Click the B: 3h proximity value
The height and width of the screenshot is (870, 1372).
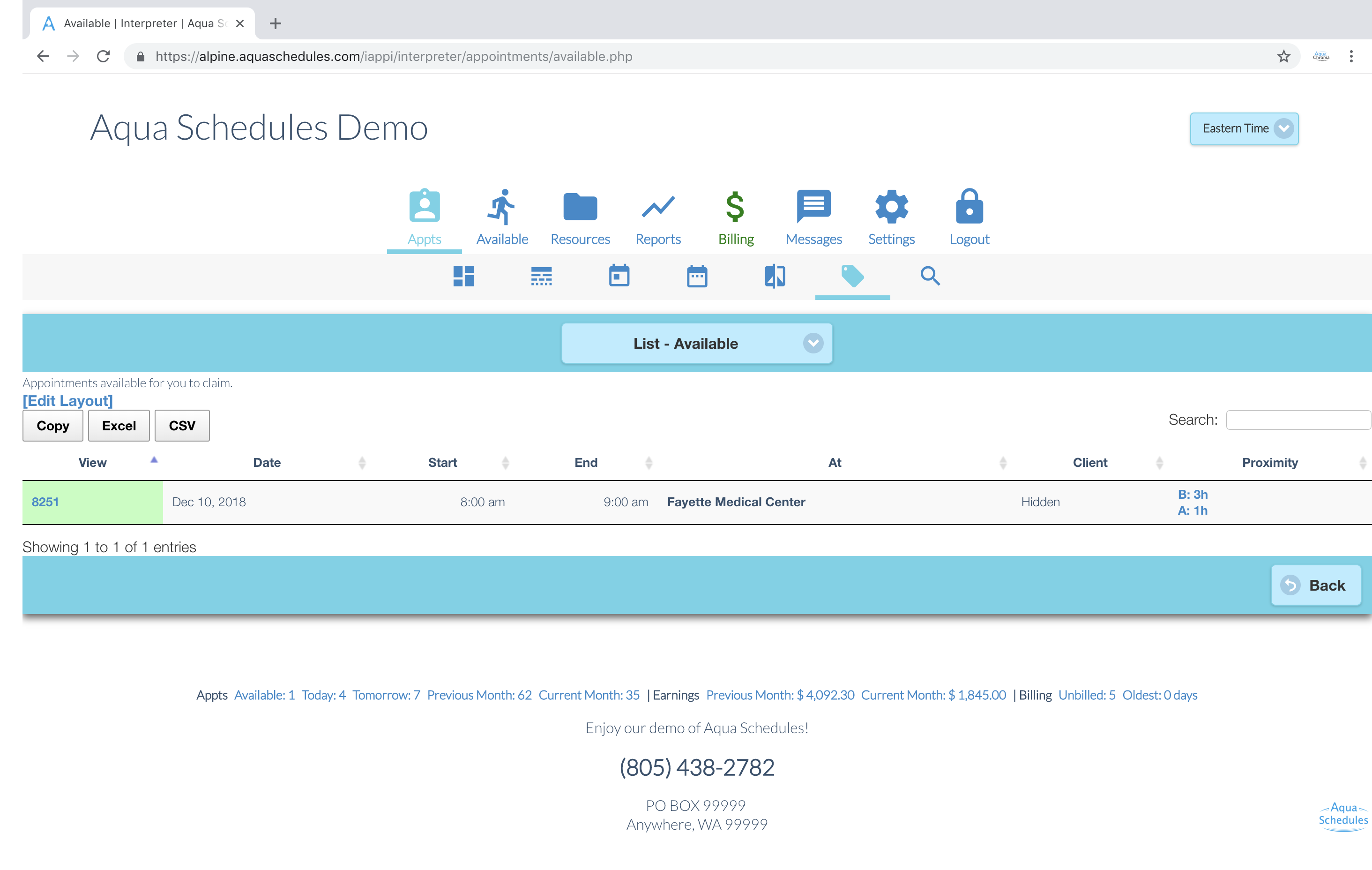point(1193,494)
